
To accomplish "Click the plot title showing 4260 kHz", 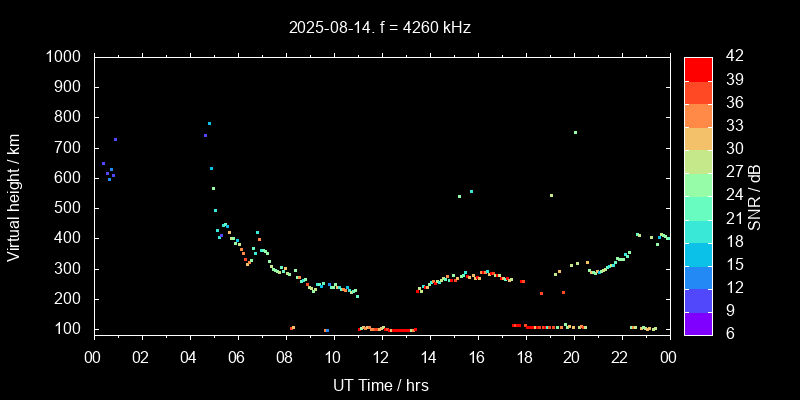I will [380, 28].
